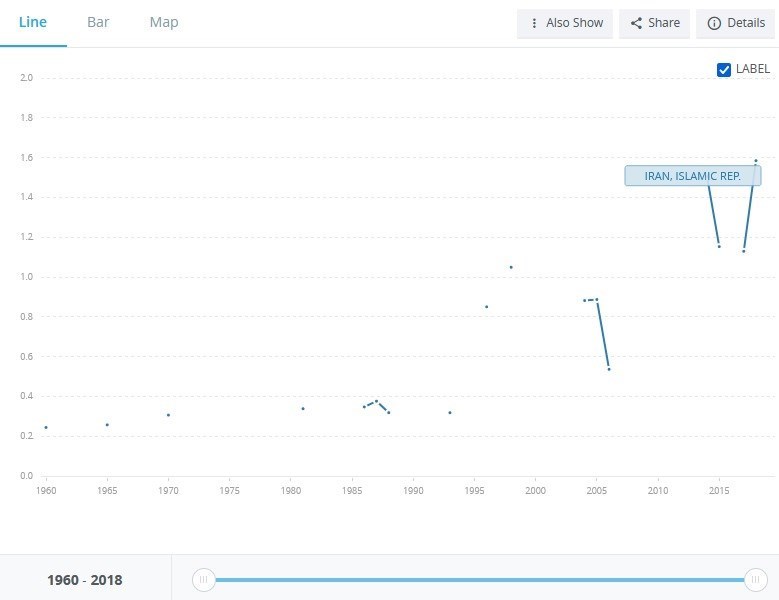Click the Share button

coord(654,23)
